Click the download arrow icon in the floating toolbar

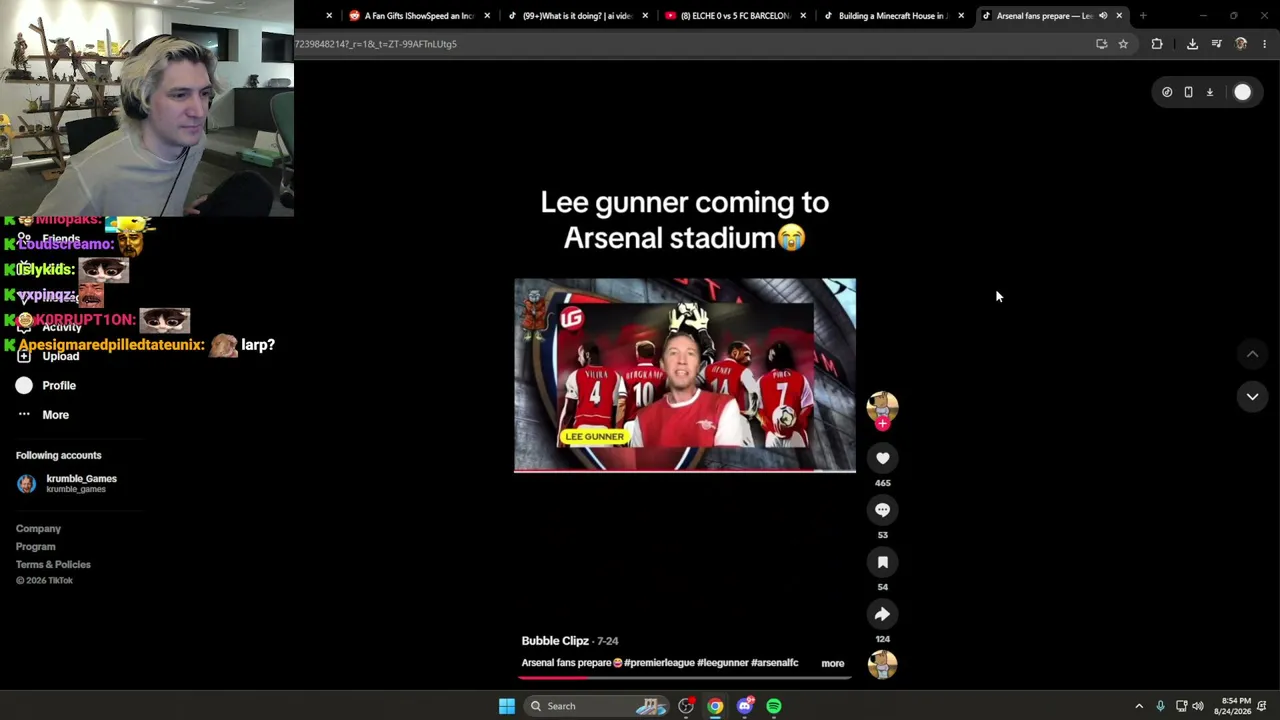click(x=1209, y=92)
